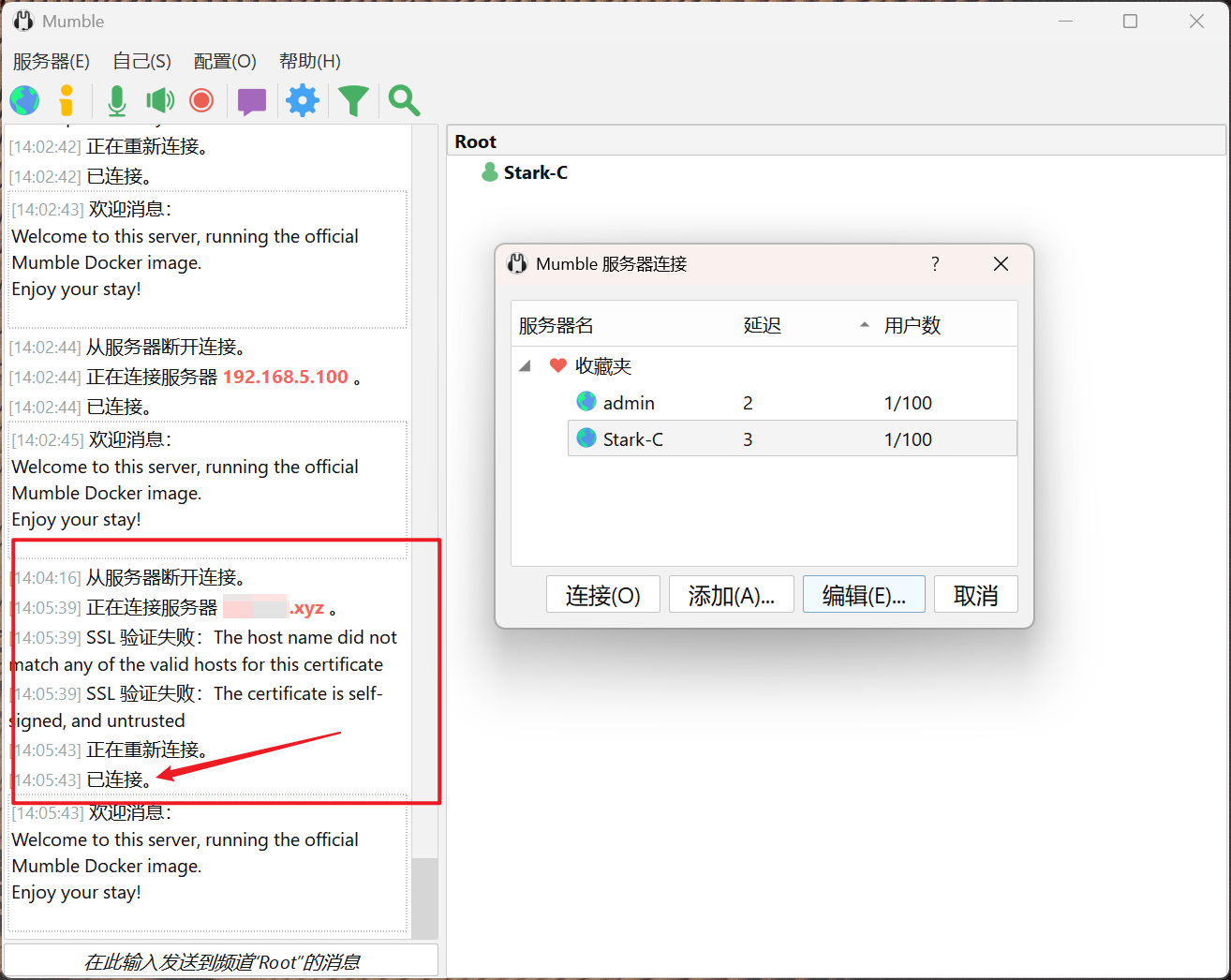The height and width of the screenshot is (980, 1231).
Task: Click admin's user count 1/100
Action: [908, 403]
